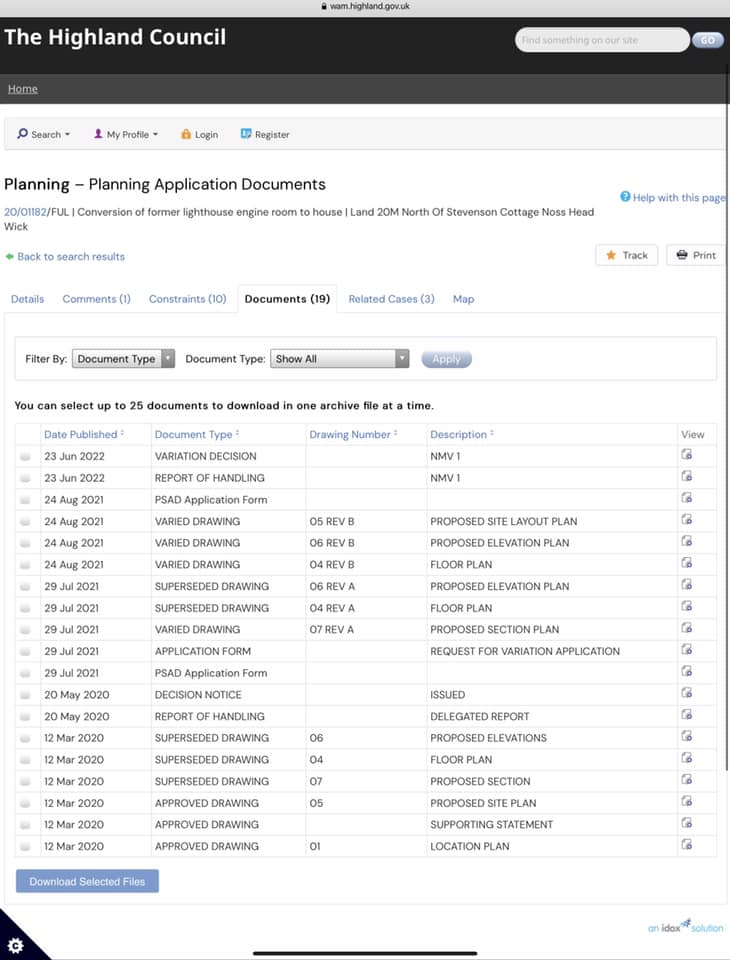This screenshot has height=960, width=730.
Task: Open the LOCATION PLAN drawing 01 document
Action: [x=687, y=845]
